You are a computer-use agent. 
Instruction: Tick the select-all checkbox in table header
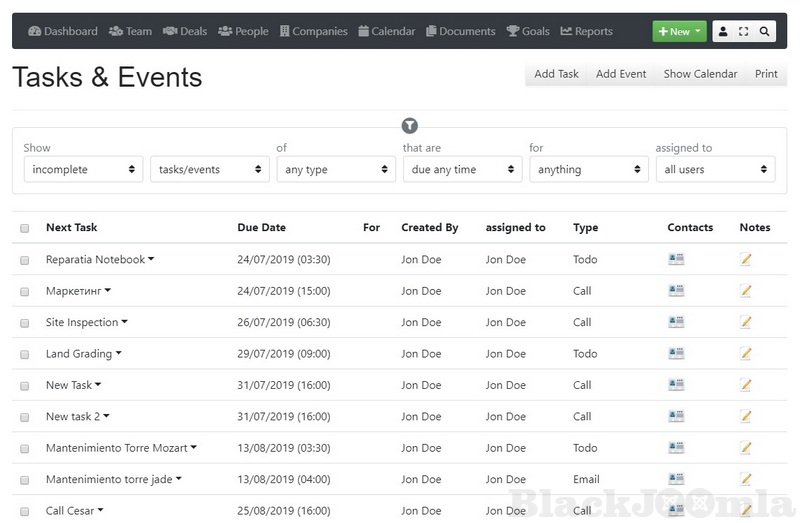[x=25, y=228]
